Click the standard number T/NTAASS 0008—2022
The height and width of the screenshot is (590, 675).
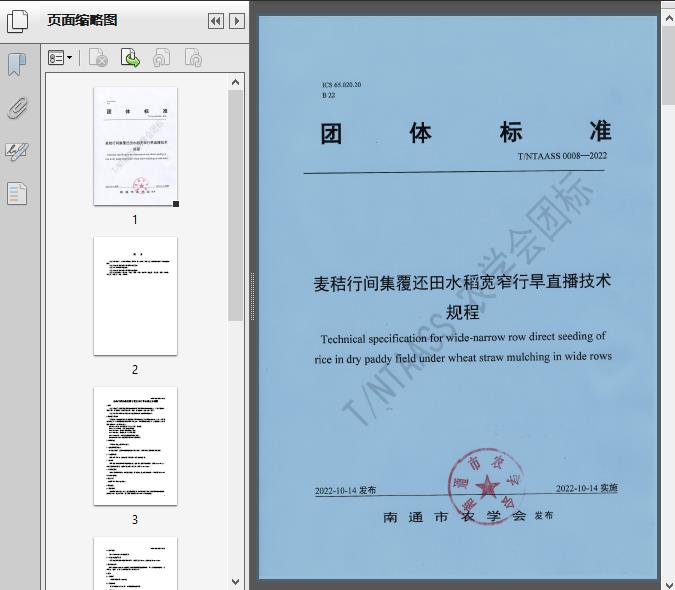pyautogui.click(x=562, y=156)
